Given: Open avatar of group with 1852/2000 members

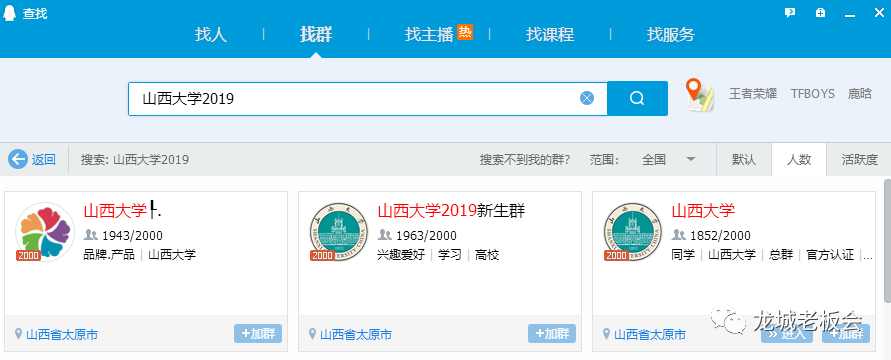Looking at the screenshot, I should point(633,232).
